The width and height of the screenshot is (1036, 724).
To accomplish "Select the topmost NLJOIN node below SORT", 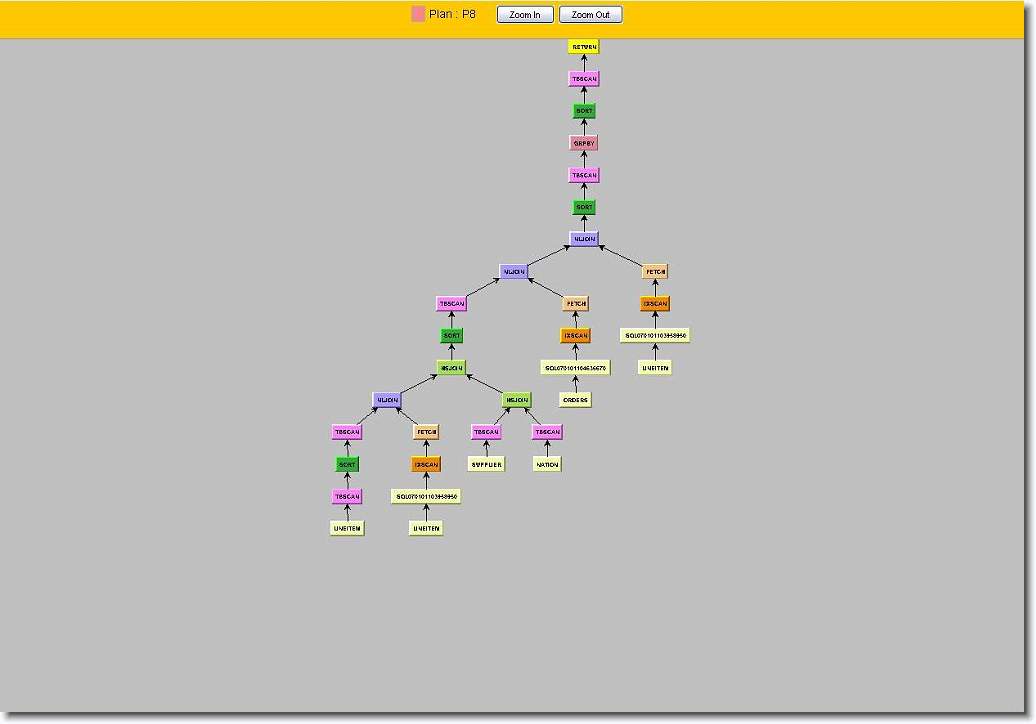I will (584, 239).
